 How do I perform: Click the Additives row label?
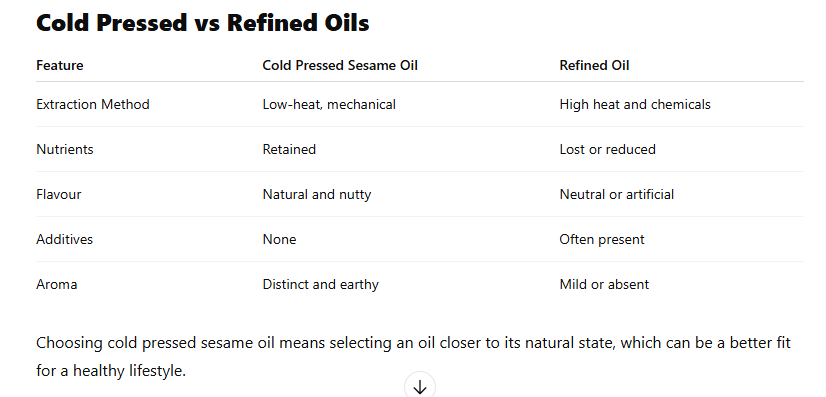(64, 239)
